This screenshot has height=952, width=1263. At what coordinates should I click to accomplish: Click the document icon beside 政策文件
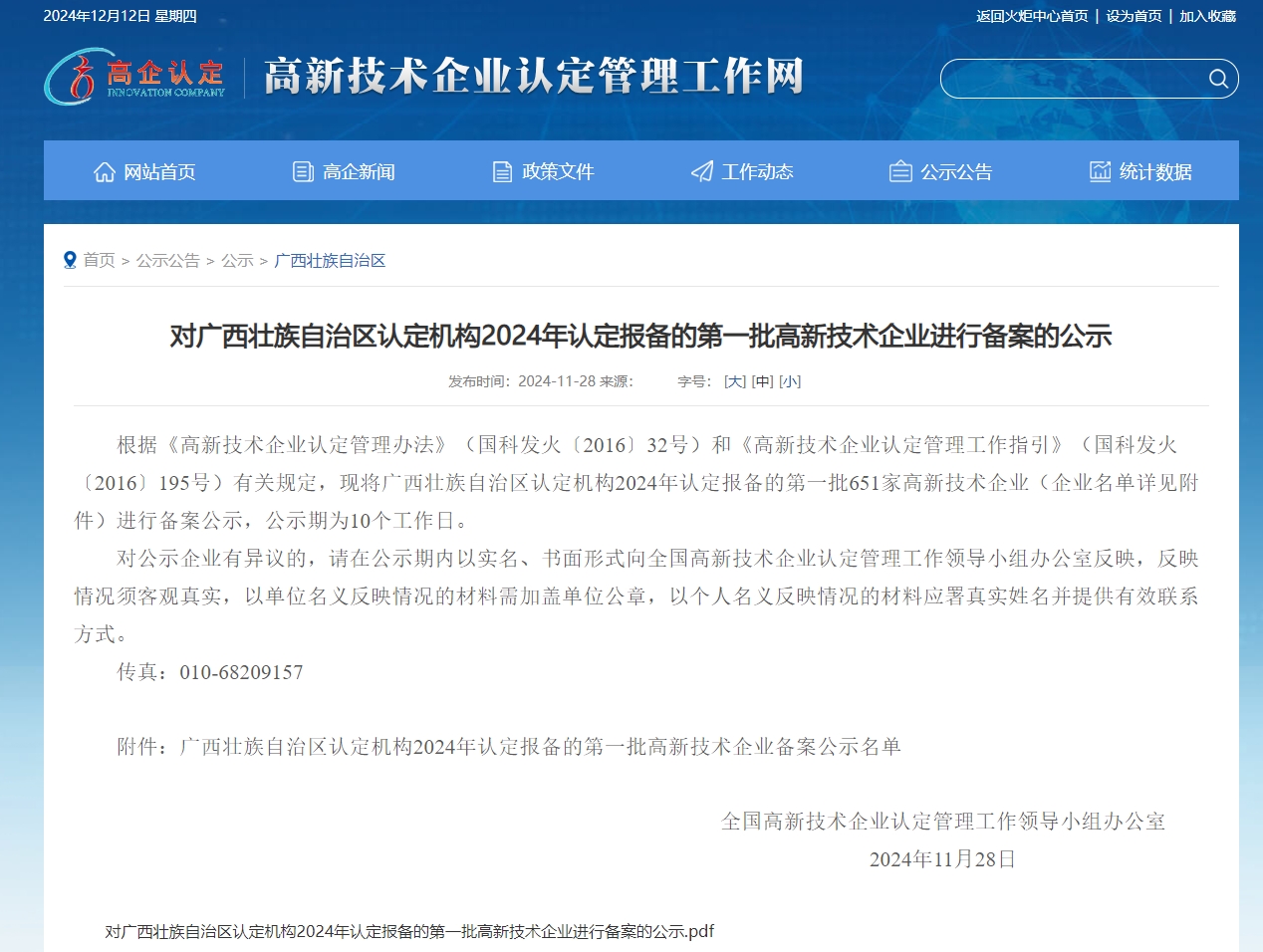502,172
